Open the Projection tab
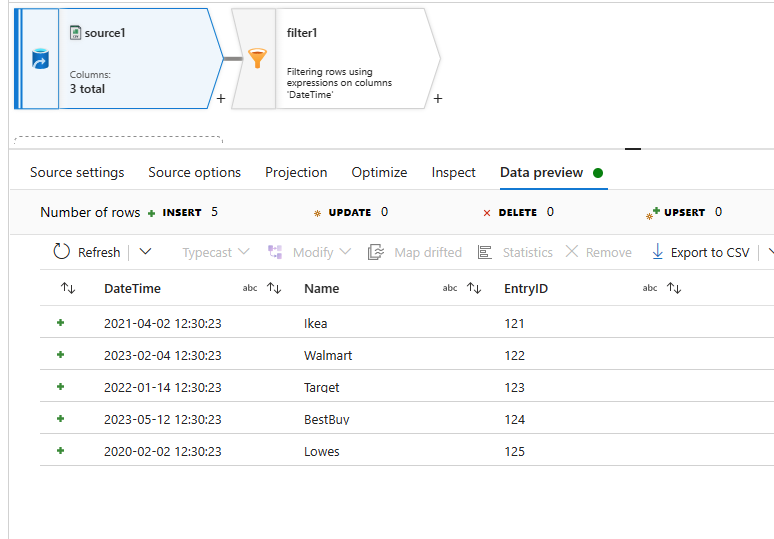The height and width of the screenshot is (539, 774). 296,172
